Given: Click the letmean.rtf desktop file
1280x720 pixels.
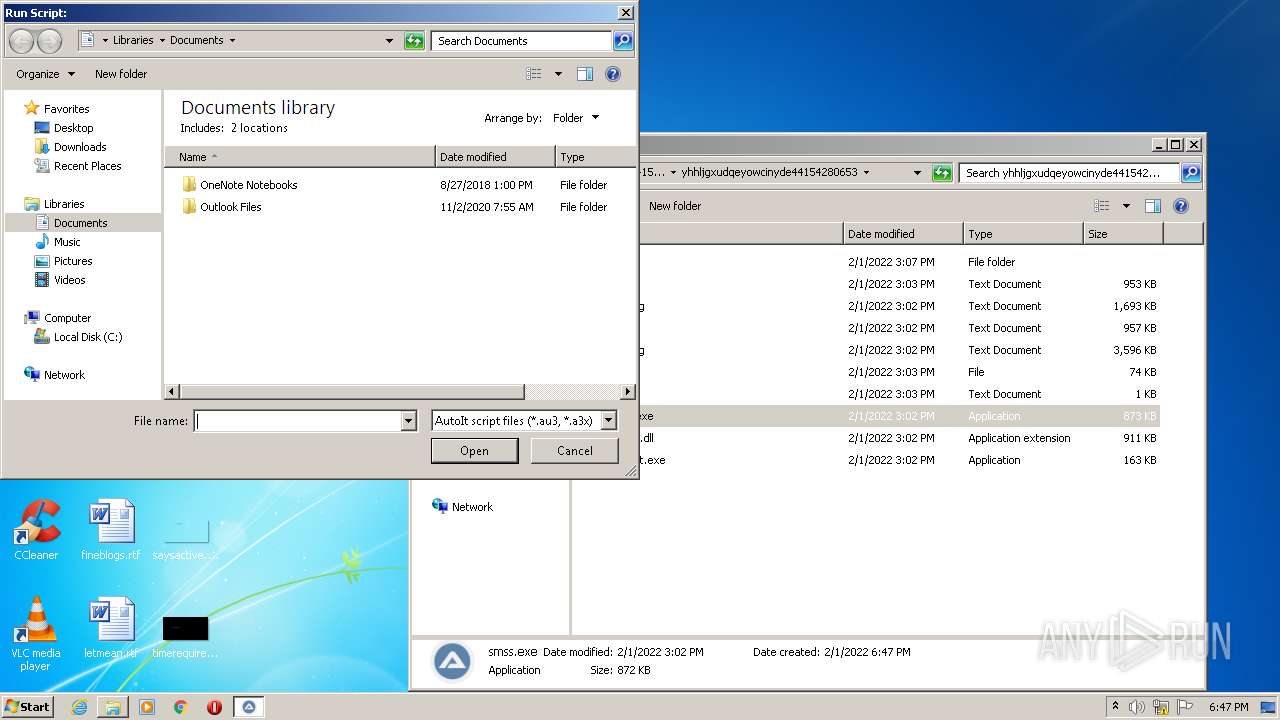Looking at the screenshot, I should [110, 627].
